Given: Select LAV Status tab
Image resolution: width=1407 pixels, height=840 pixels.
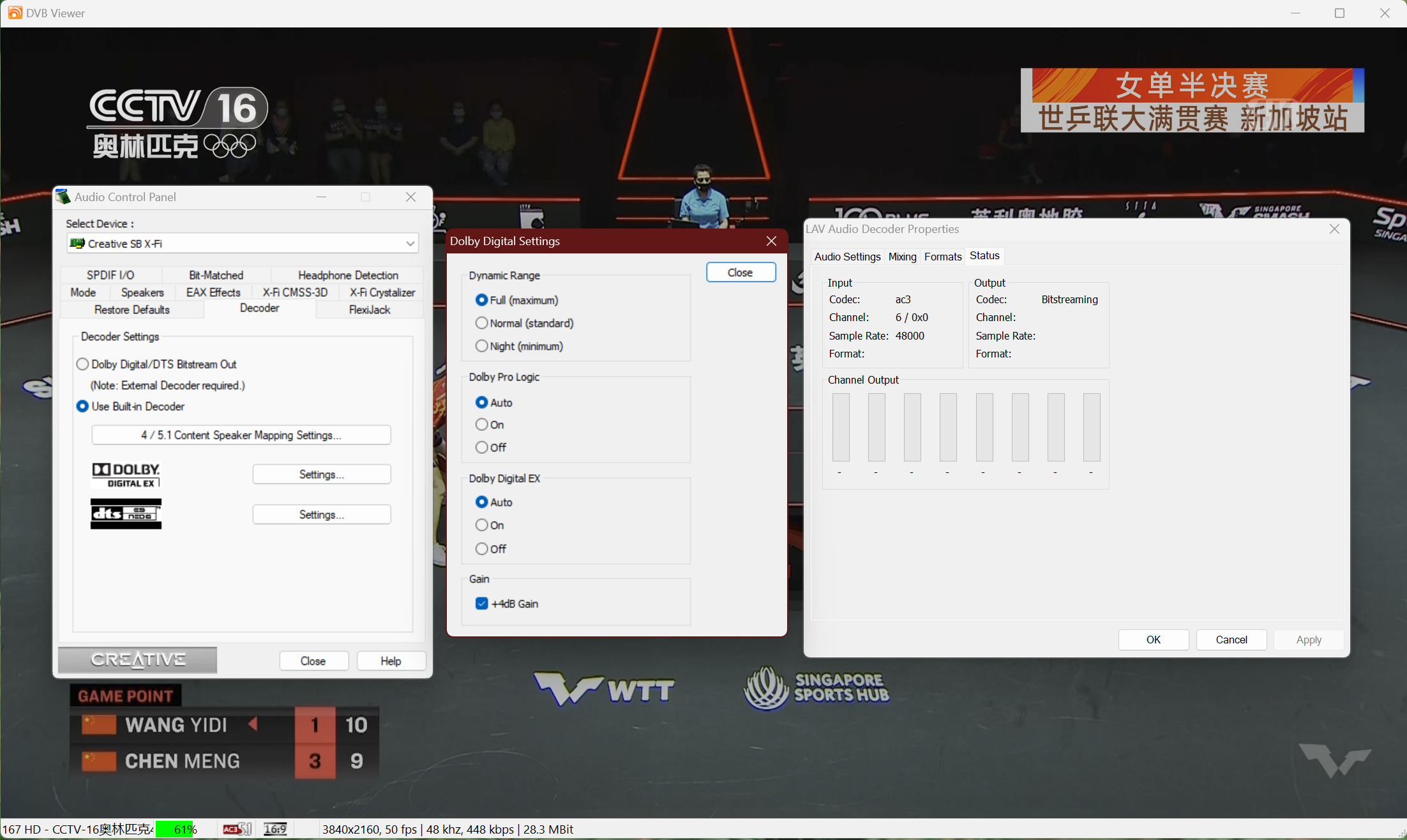Looking at the screenshot, I should pos(984,255).
